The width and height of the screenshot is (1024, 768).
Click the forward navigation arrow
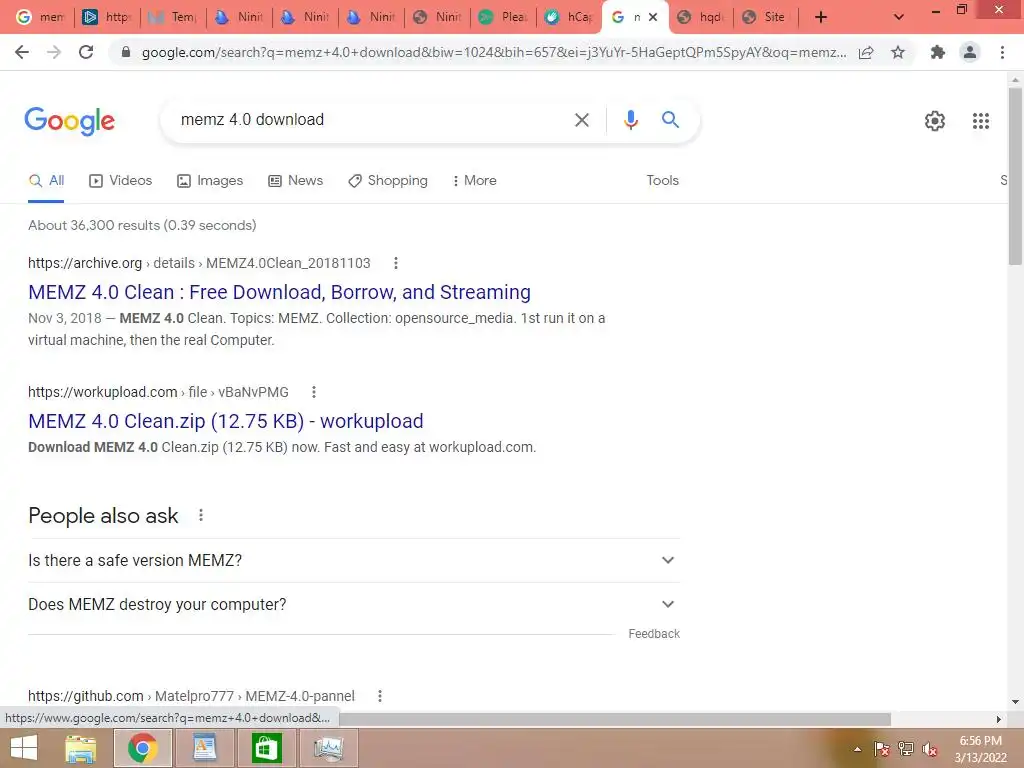pyautogui.click(x=54, y=52)
